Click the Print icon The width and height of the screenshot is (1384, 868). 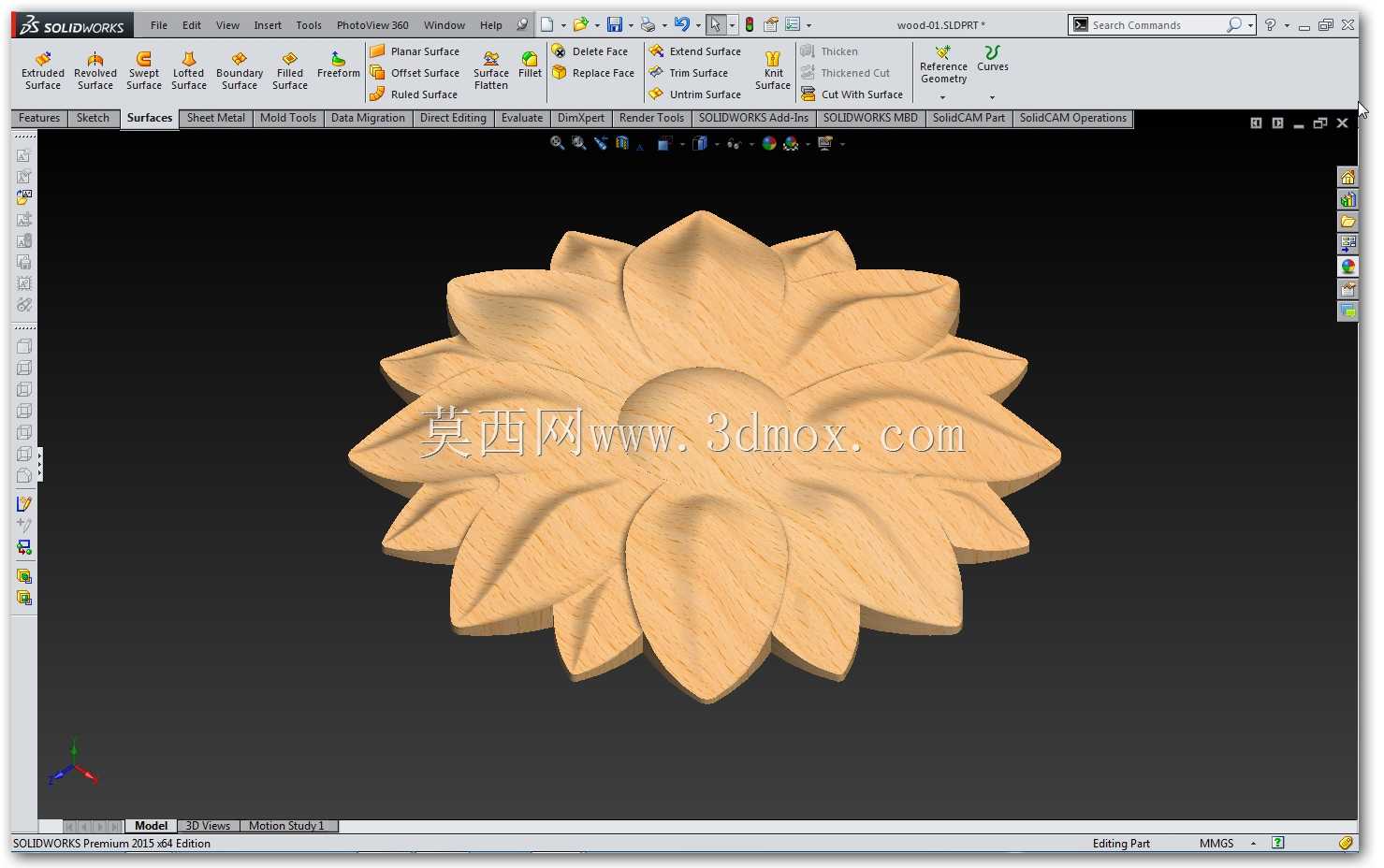[648, 25]
